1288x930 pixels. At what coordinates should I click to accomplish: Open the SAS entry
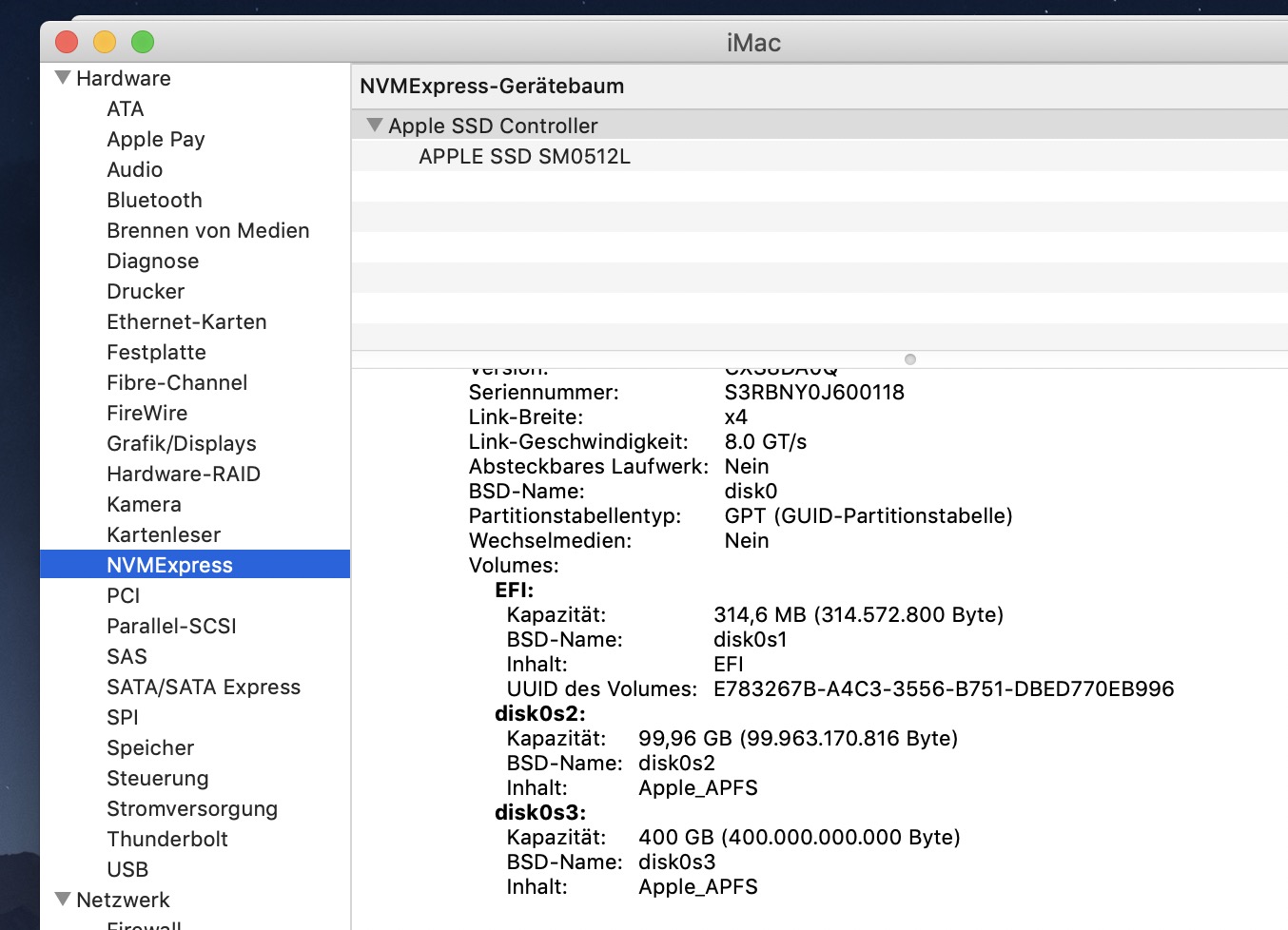[x=127, y=656]
